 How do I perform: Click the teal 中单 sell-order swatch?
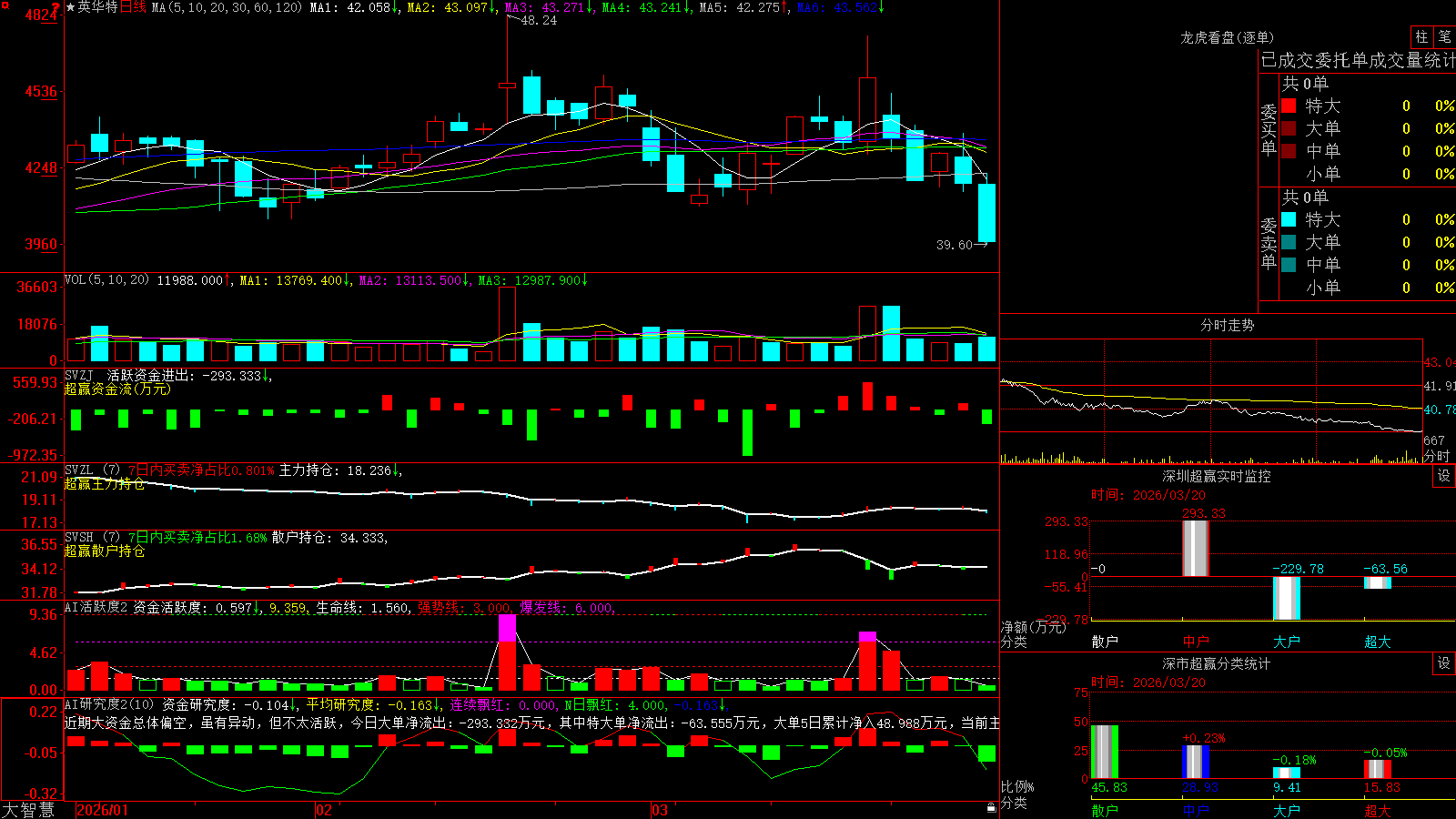[x=1289, y=265]
